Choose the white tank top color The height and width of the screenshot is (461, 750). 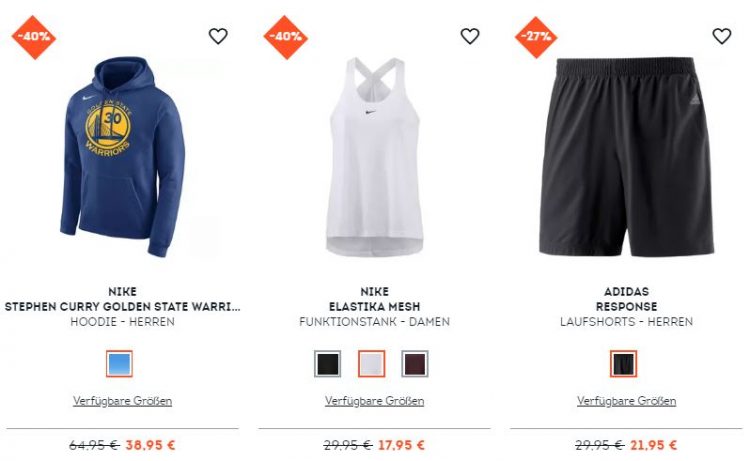pyautogui.click(x=372, y=364)
